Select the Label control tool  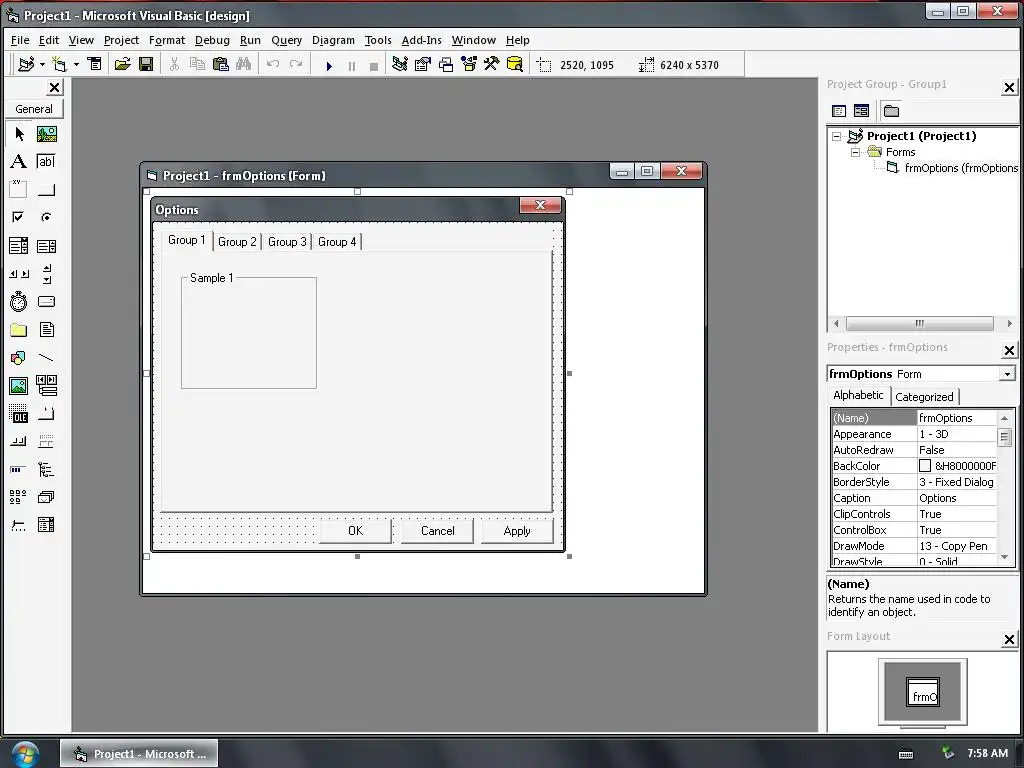19,161
